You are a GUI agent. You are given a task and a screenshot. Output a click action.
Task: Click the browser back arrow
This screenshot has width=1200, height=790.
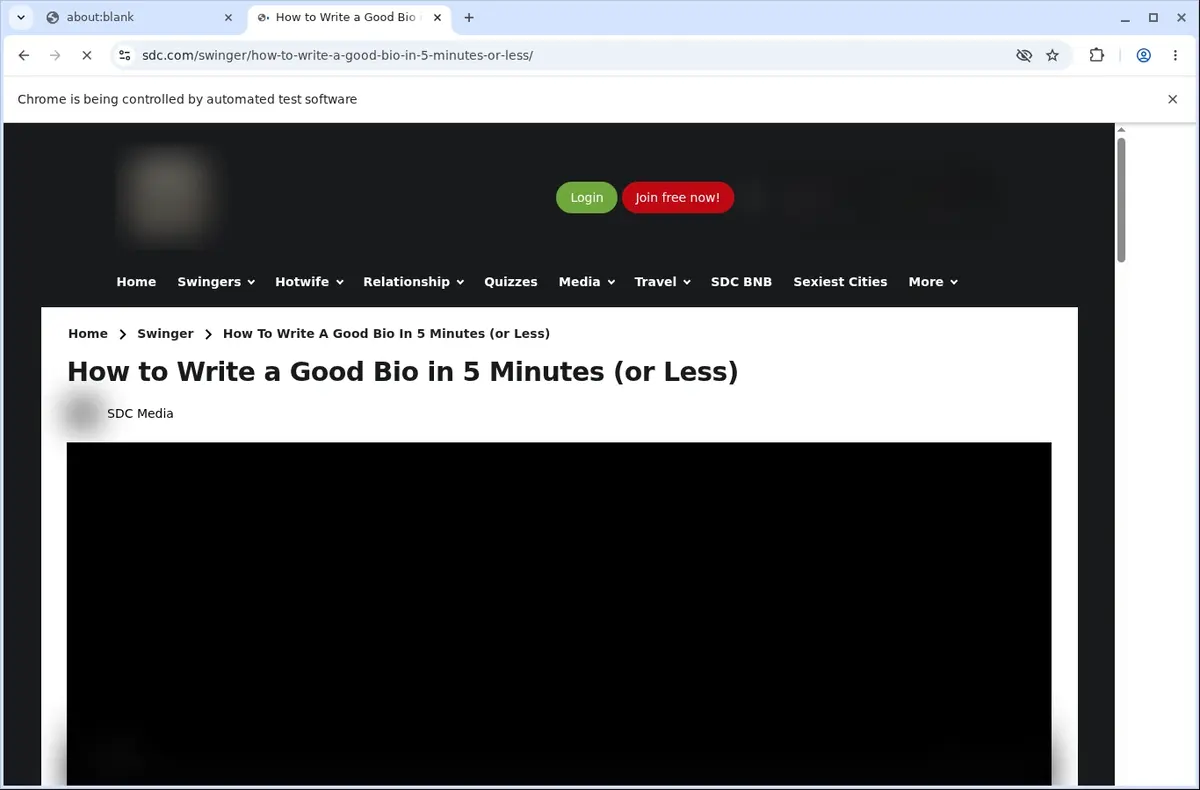pos(24,56)
